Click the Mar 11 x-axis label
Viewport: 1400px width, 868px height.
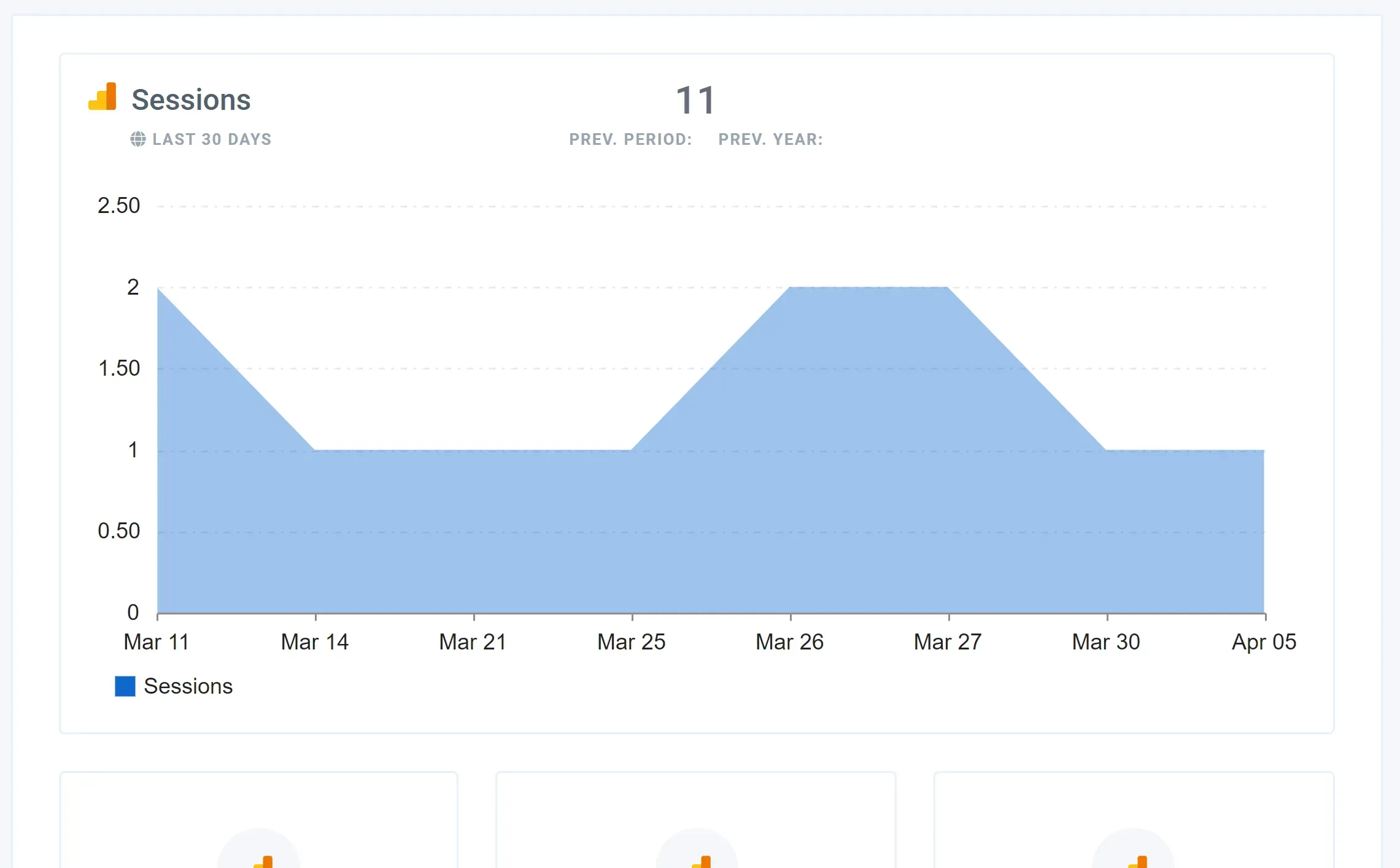157,642
